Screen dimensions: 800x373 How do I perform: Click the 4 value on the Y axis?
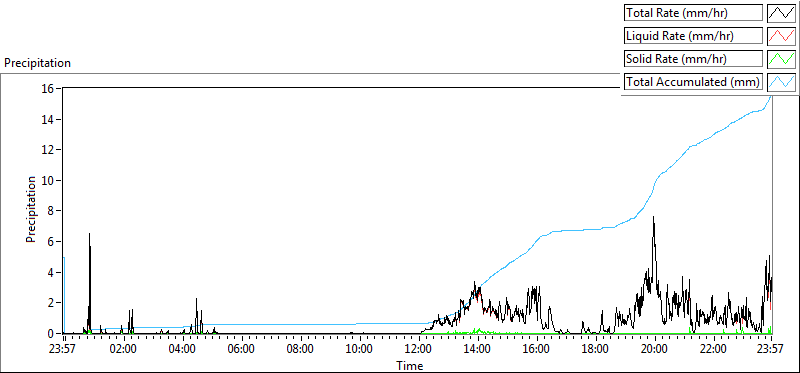(52, 272)
